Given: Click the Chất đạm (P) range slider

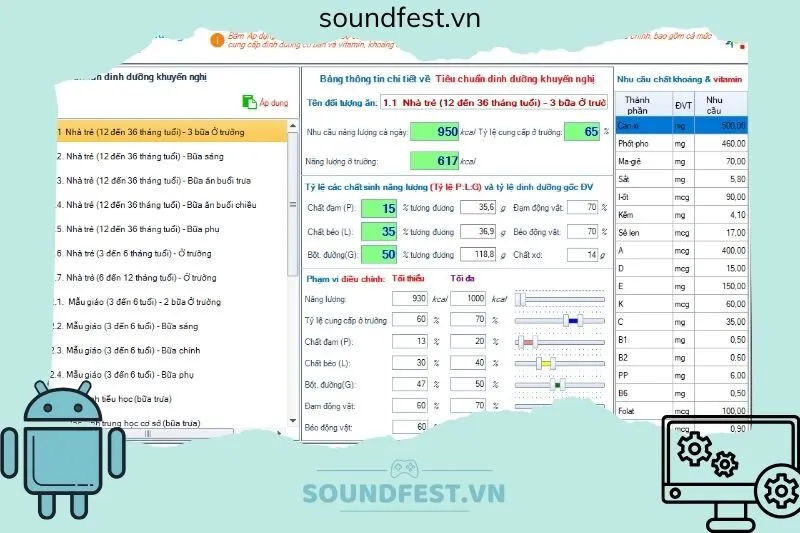Looking at the screenshot, I should 529,341.
